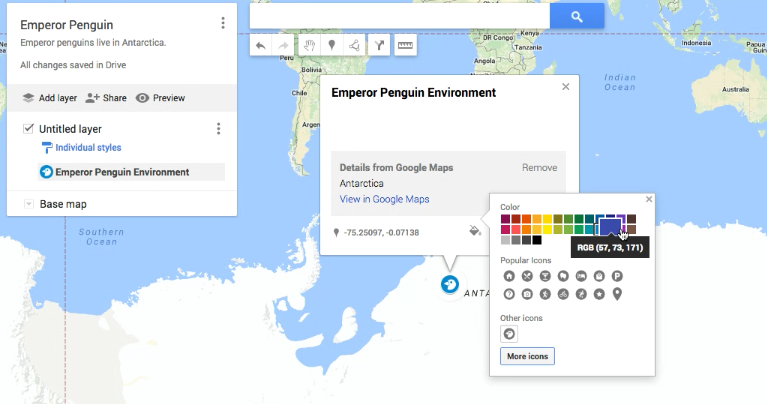Select the camera popular icon
767x404 pixels.
point(527,294)
